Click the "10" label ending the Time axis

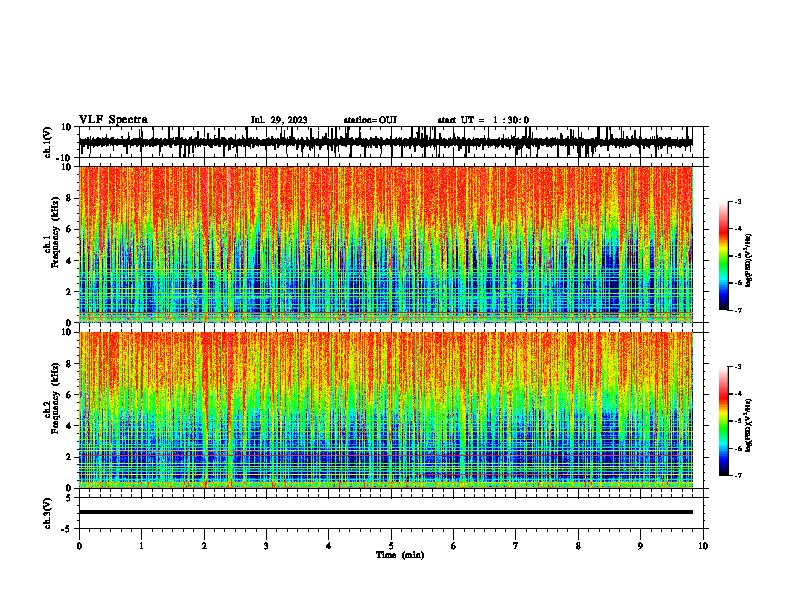tap(703, 546)
